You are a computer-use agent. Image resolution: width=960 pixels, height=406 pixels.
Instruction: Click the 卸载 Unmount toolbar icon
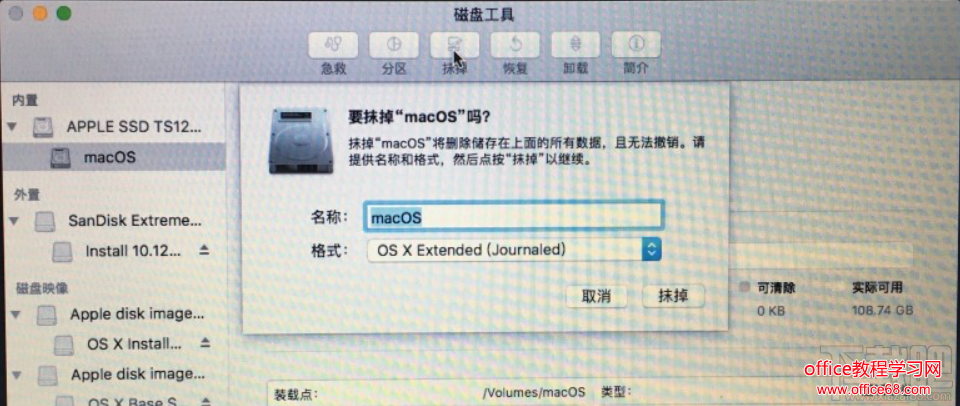click(576, 45)
